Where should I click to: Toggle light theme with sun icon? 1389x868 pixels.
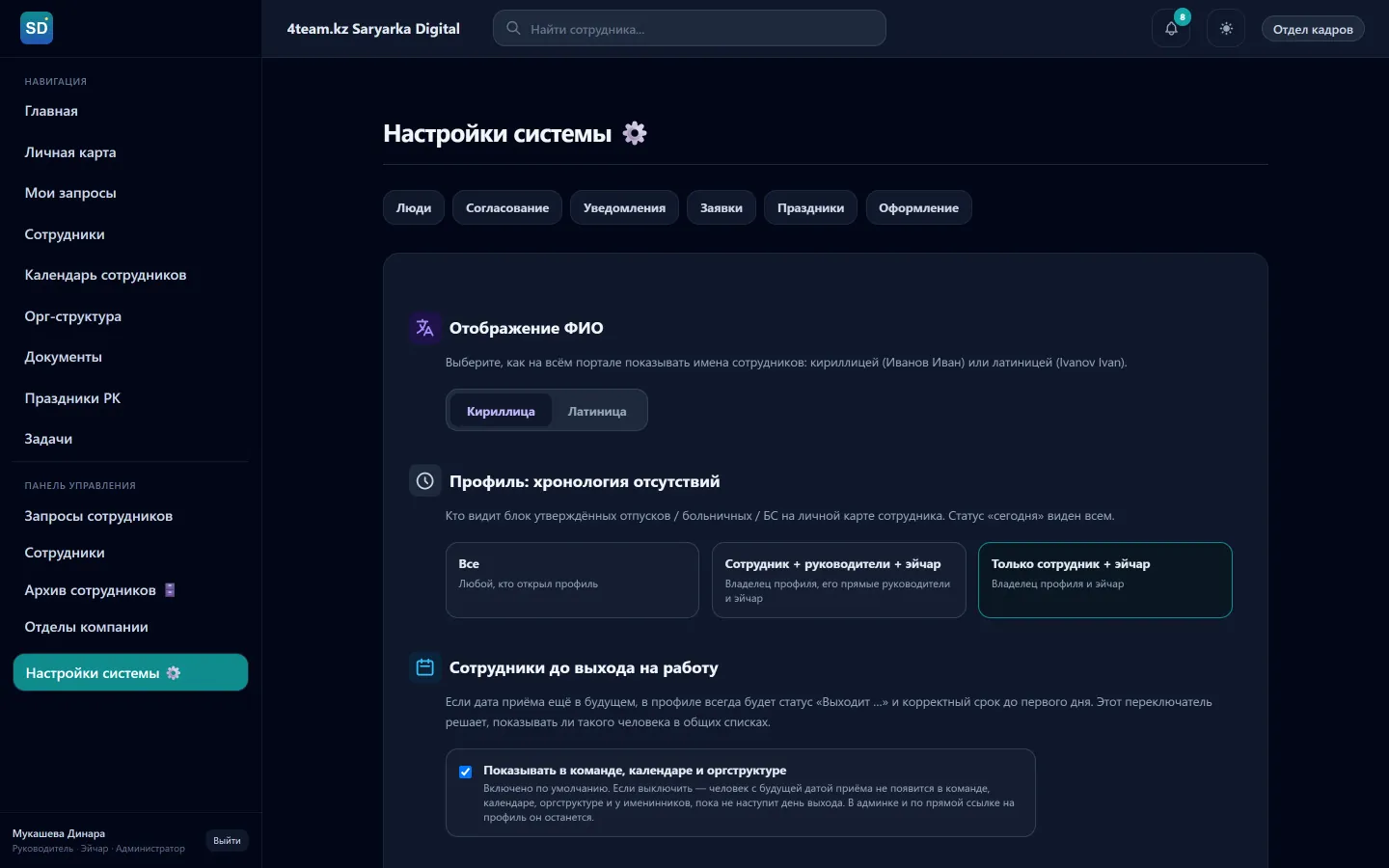(x=1226, y=29)
